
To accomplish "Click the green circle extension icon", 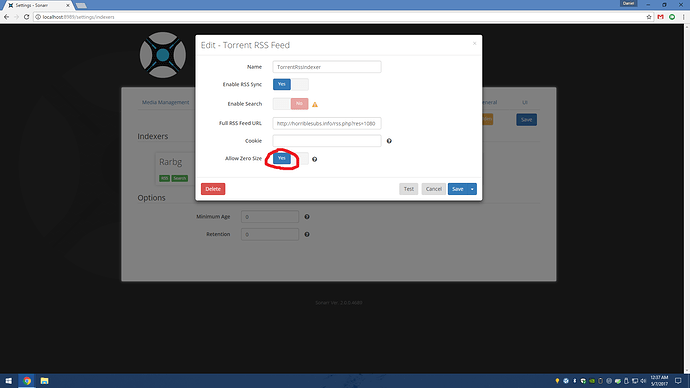I will 672,17.
